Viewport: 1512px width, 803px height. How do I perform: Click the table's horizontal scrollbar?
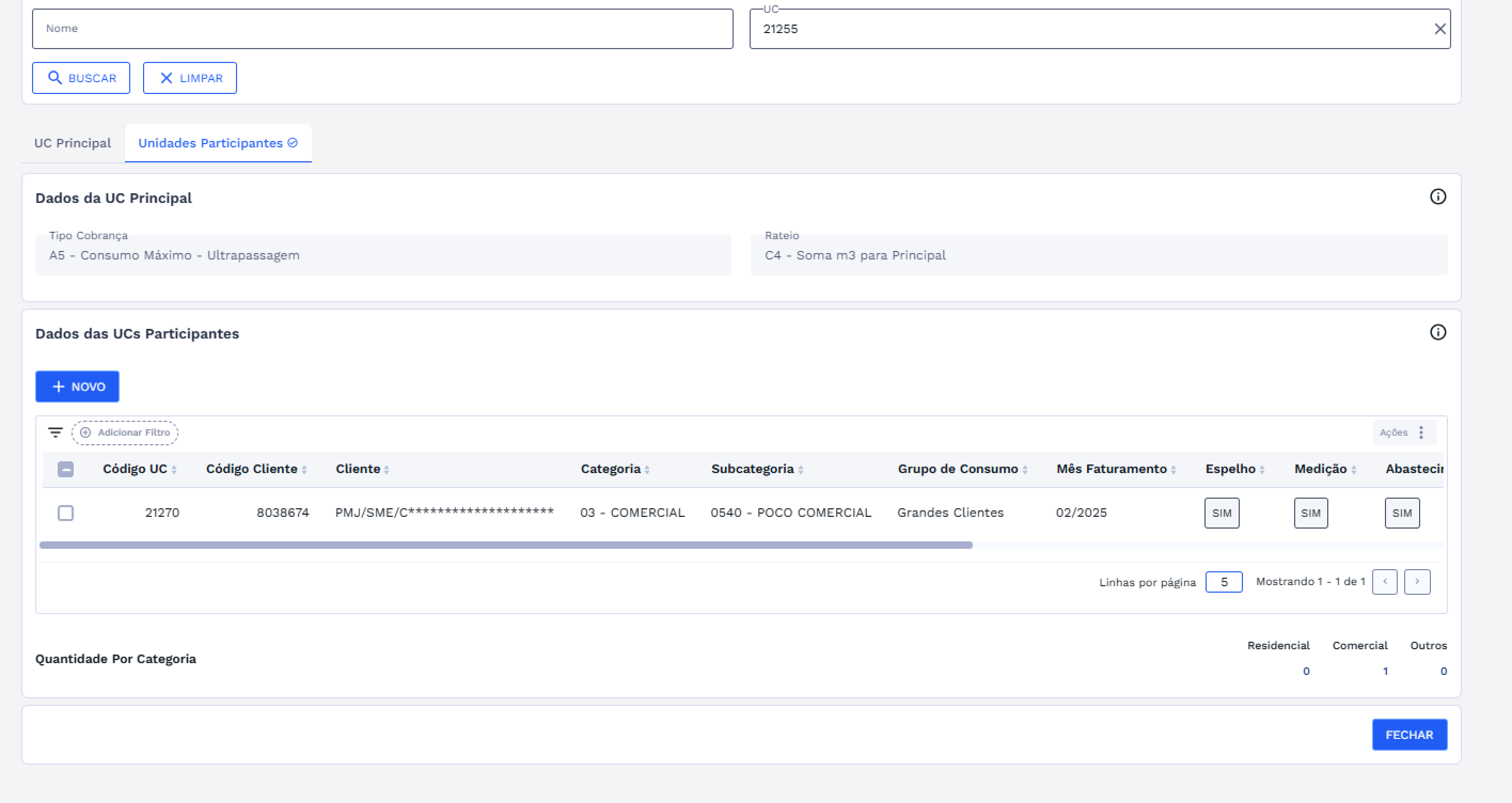[505, 545]
